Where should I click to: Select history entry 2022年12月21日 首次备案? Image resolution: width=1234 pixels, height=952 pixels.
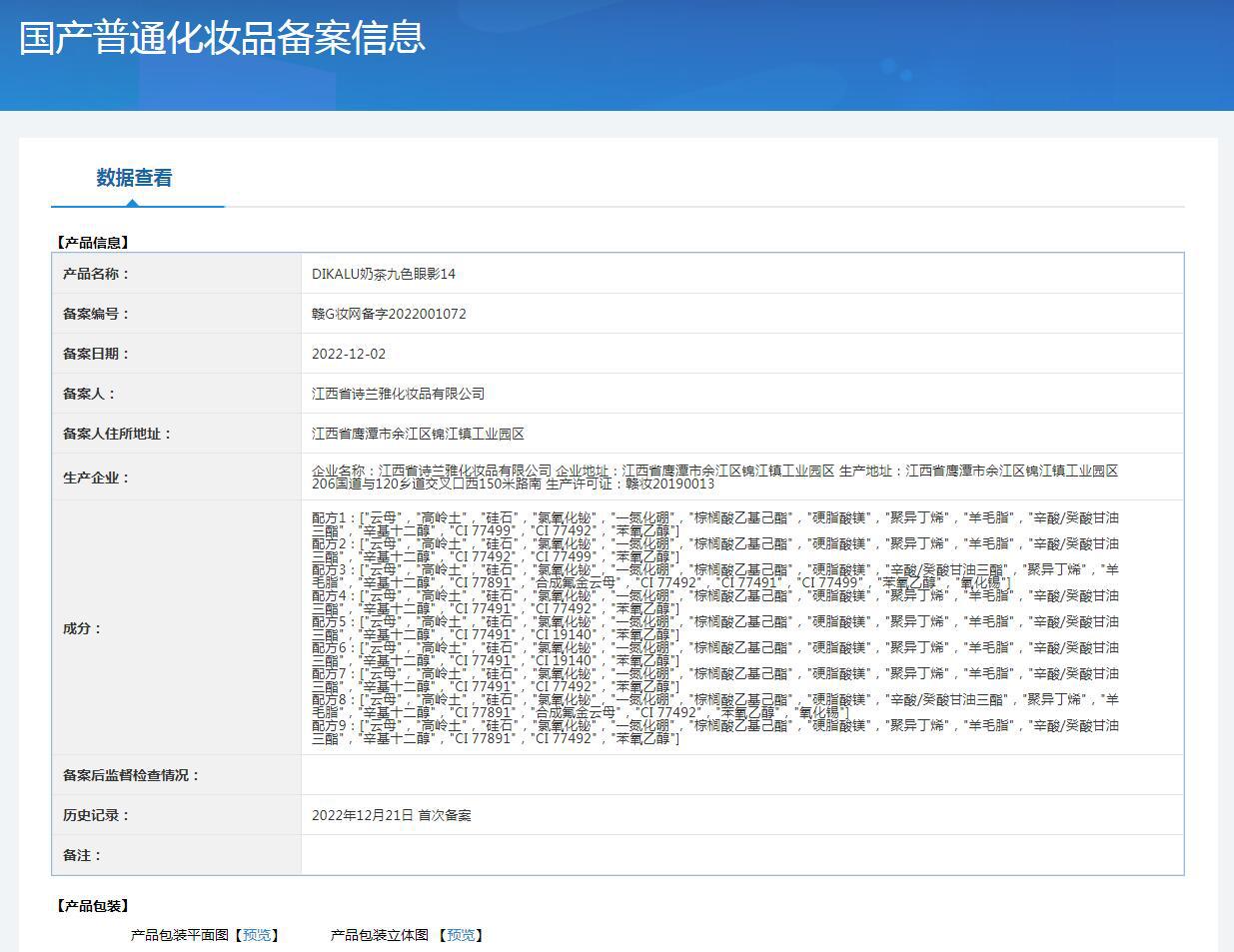click(391, 815)
